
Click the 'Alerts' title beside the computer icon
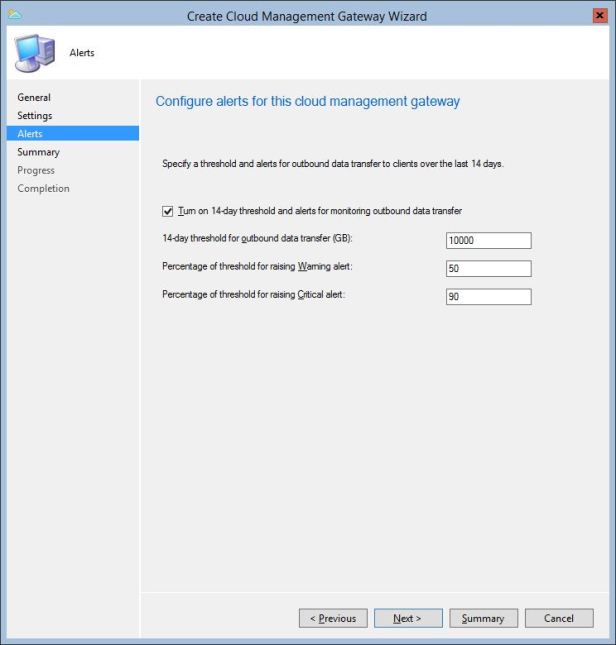click(x=82, y=53)
